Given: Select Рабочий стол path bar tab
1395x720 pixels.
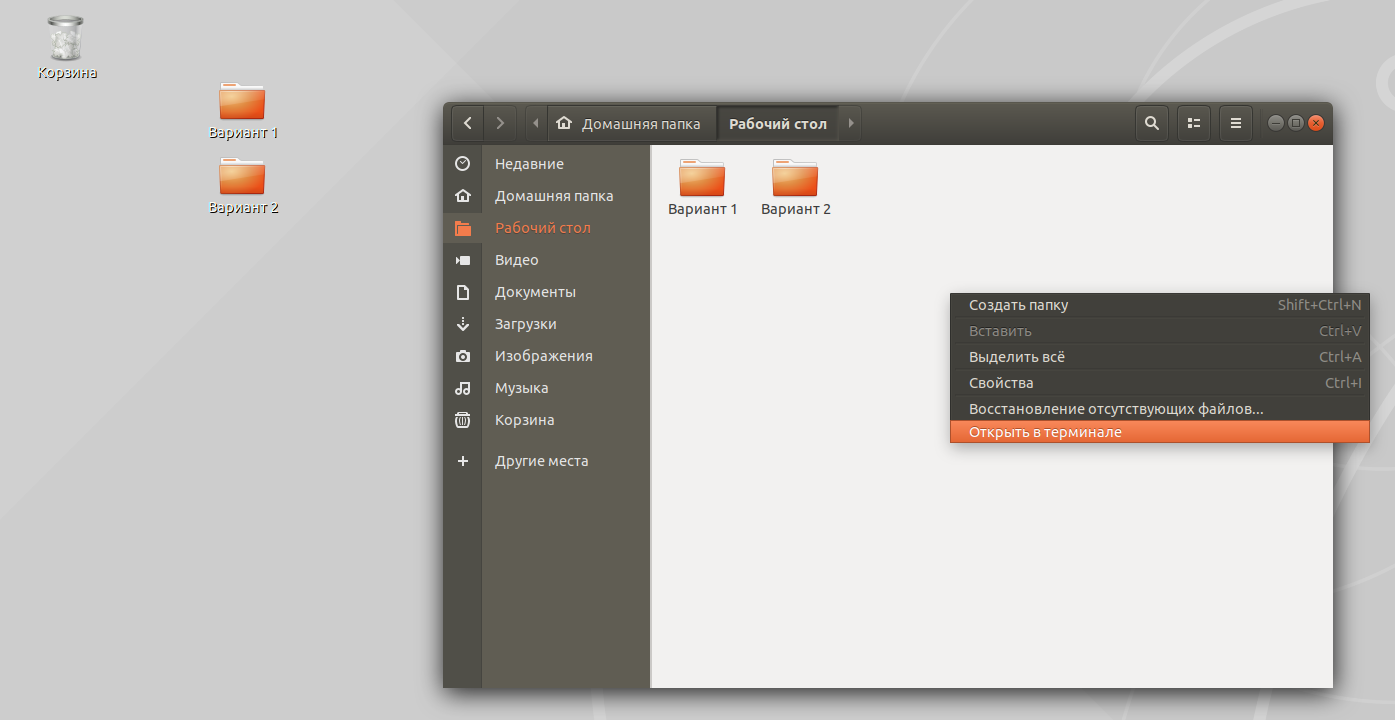Looking at the screenshot, I should 778,124.
